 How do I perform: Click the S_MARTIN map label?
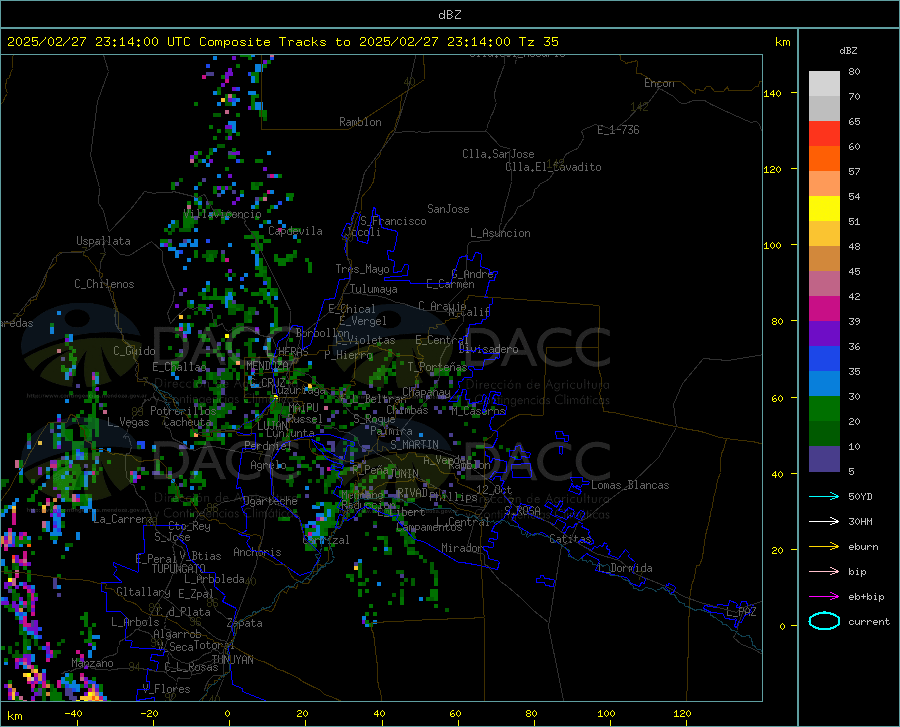click(414, 445)
